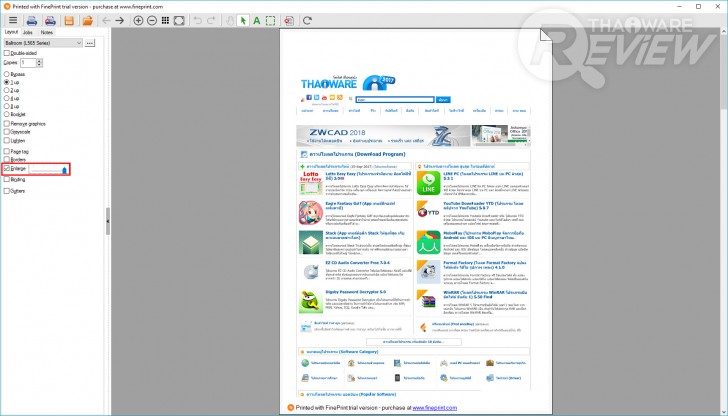
Task: Increase copies with the up stepper arrow
Action: tap(39, 60)
